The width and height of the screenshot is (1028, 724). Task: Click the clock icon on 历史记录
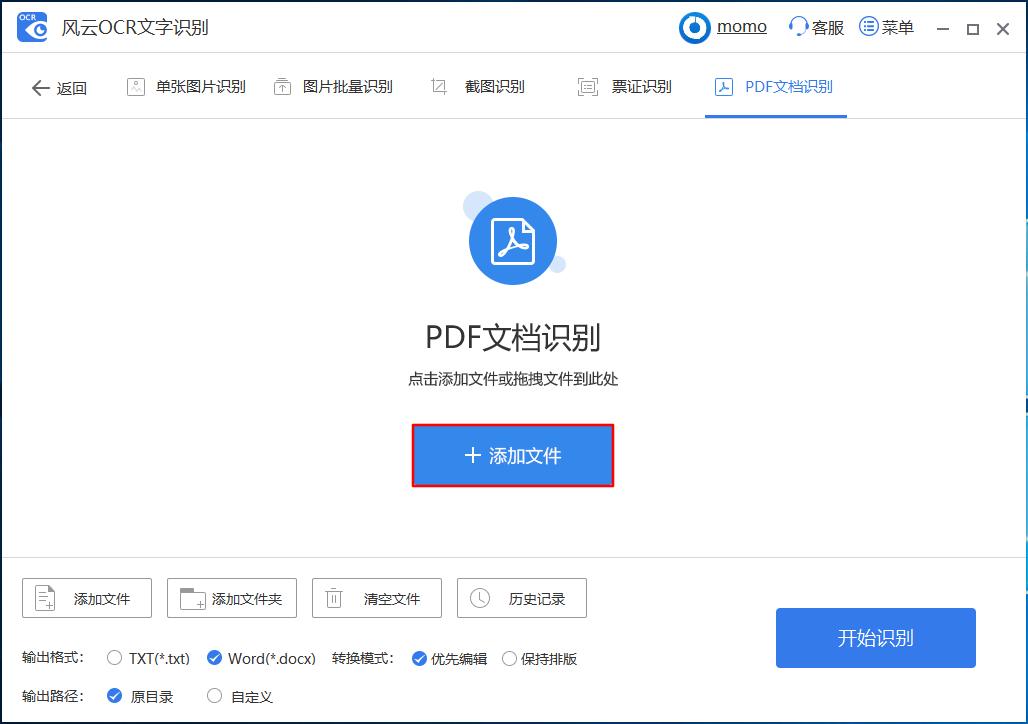click(x=478, y=598)
